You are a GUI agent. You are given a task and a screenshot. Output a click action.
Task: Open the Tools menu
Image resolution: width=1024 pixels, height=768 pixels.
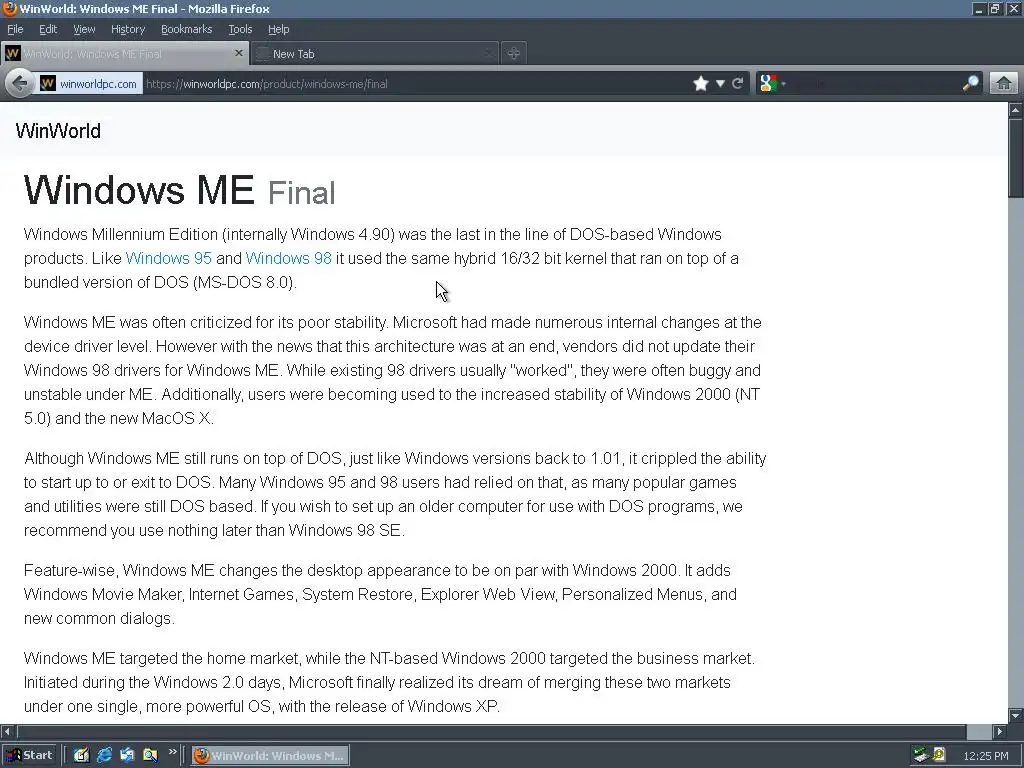pyautogui.click(x=240, y=29)
